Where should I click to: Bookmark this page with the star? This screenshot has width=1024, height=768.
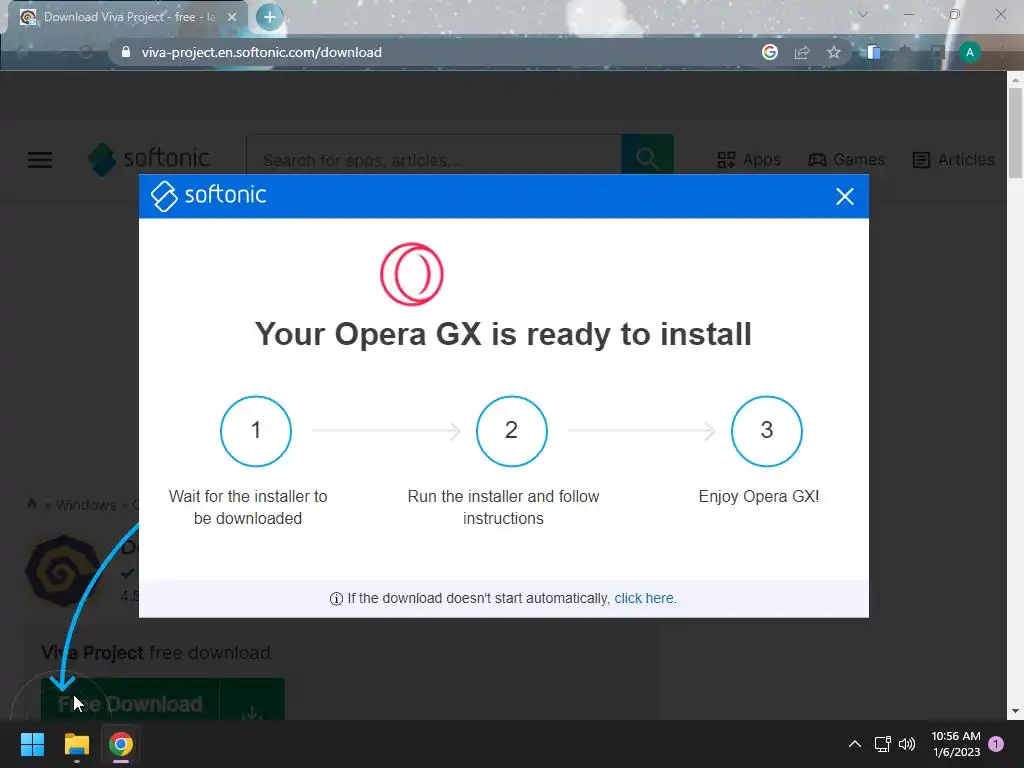[x=833, y=53]
